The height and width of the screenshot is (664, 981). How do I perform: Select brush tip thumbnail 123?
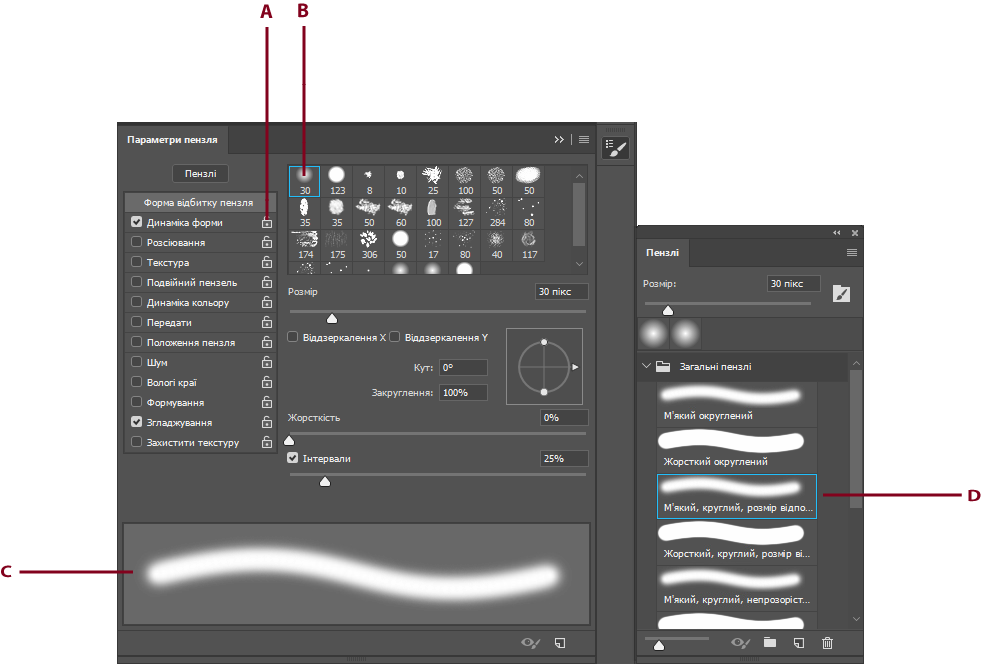(x=337, y=181)
